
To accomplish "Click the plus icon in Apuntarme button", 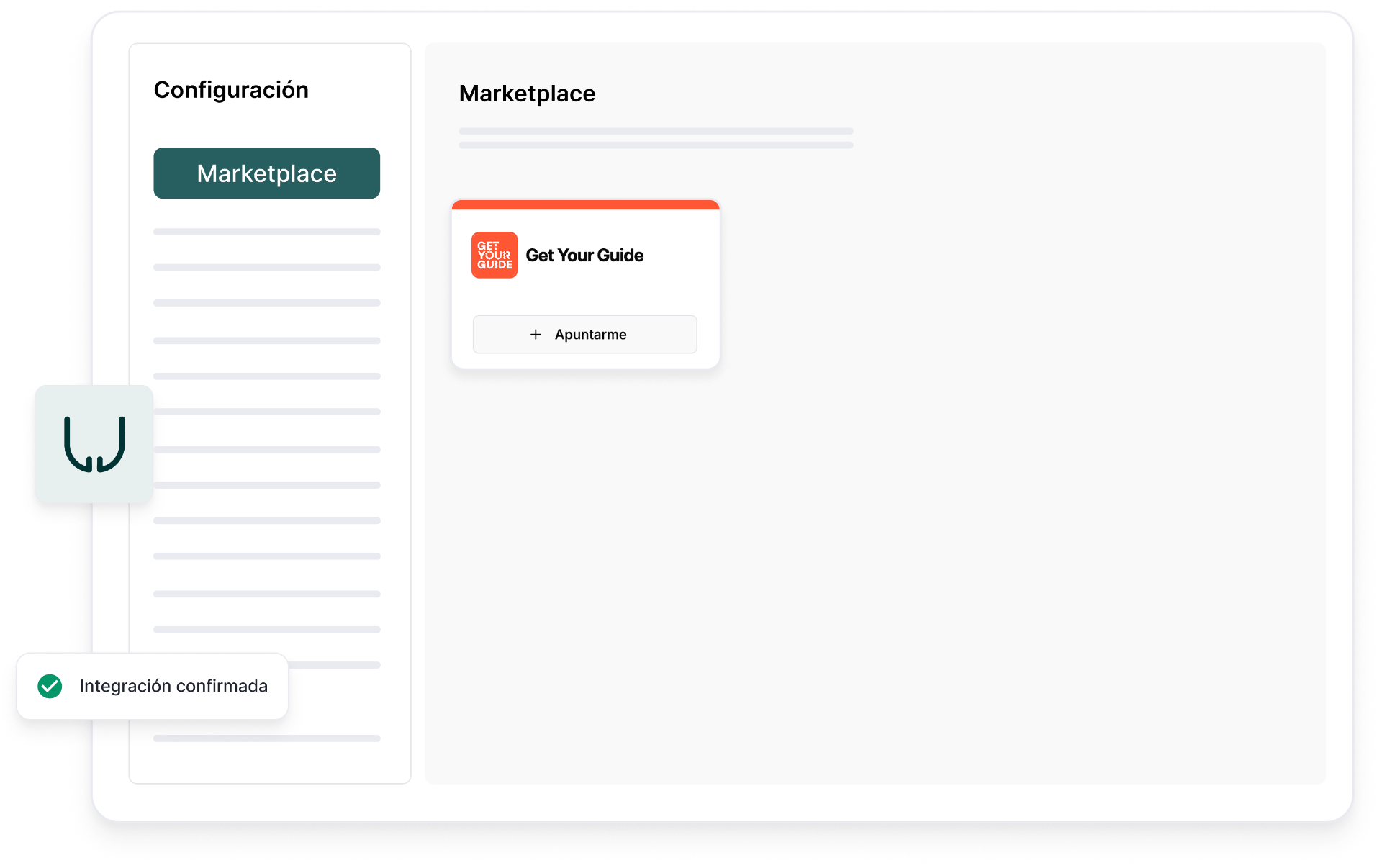I will pos(536,334).
